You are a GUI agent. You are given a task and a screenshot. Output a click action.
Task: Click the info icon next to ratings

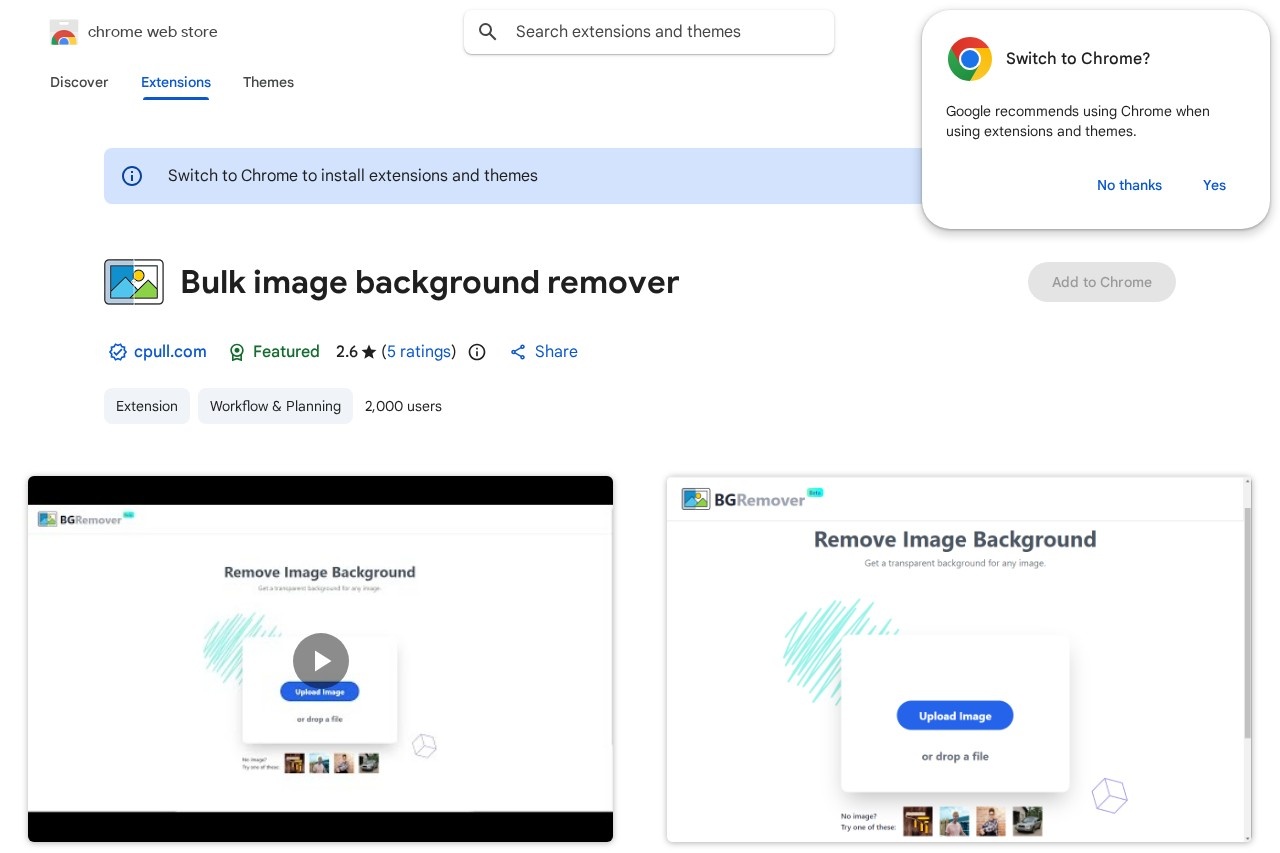pos(477,352)
